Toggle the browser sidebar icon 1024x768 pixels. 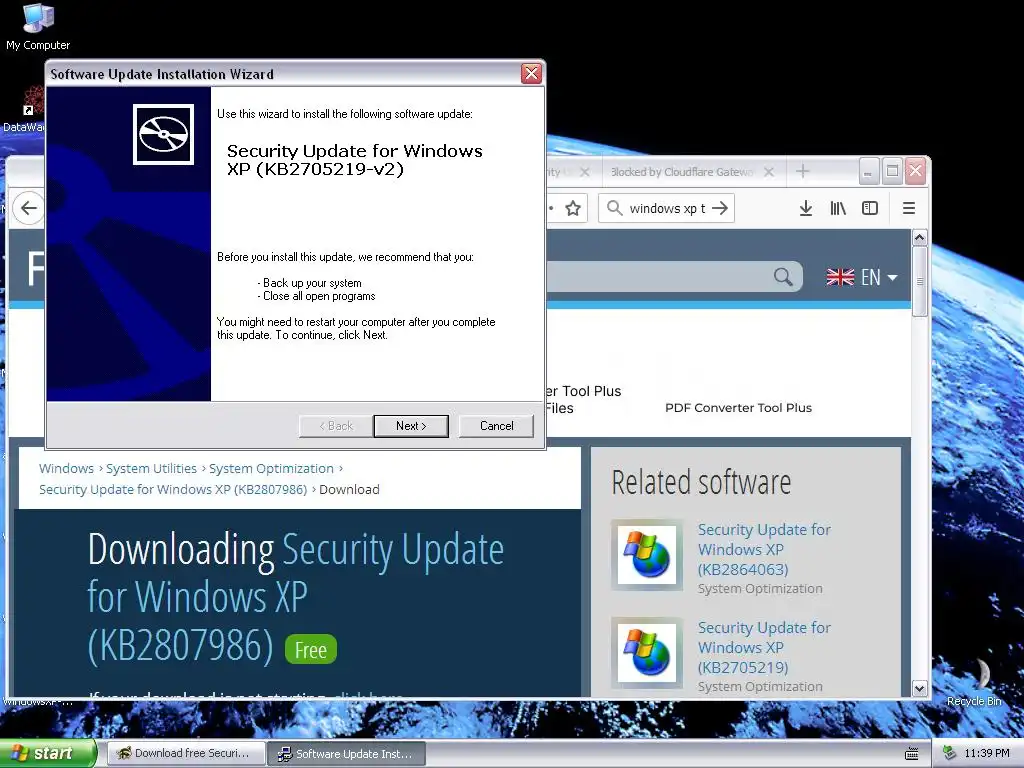point(870,208)
